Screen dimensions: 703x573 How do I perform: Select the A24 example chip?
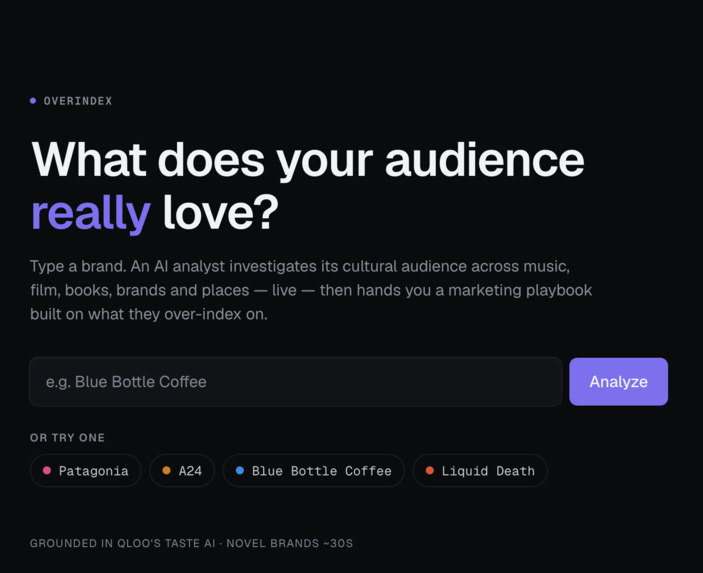pos(182,471)
